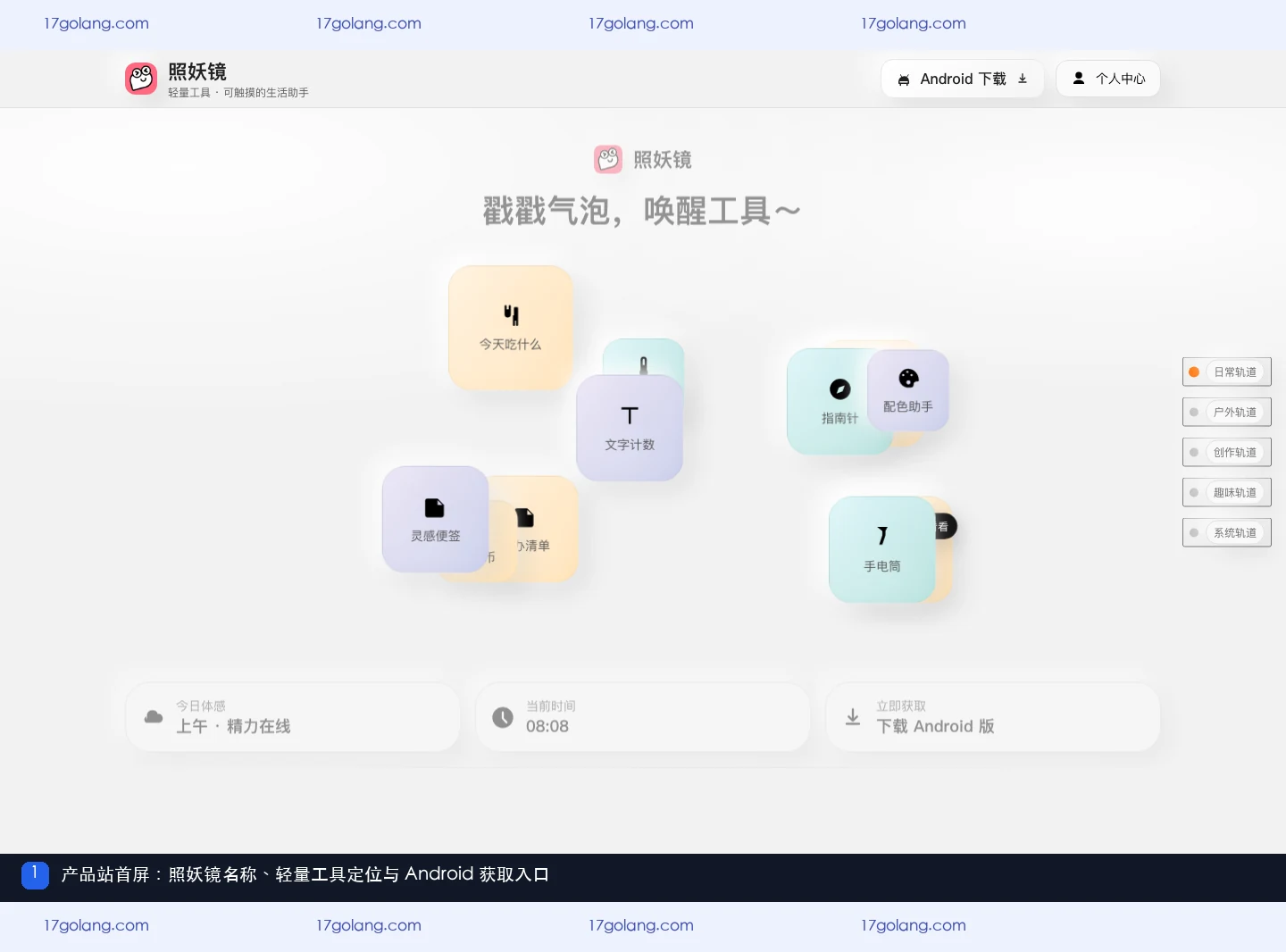Open the 手电筒 flashlight bubble
Screen dimensions: 1286x952
881,549
